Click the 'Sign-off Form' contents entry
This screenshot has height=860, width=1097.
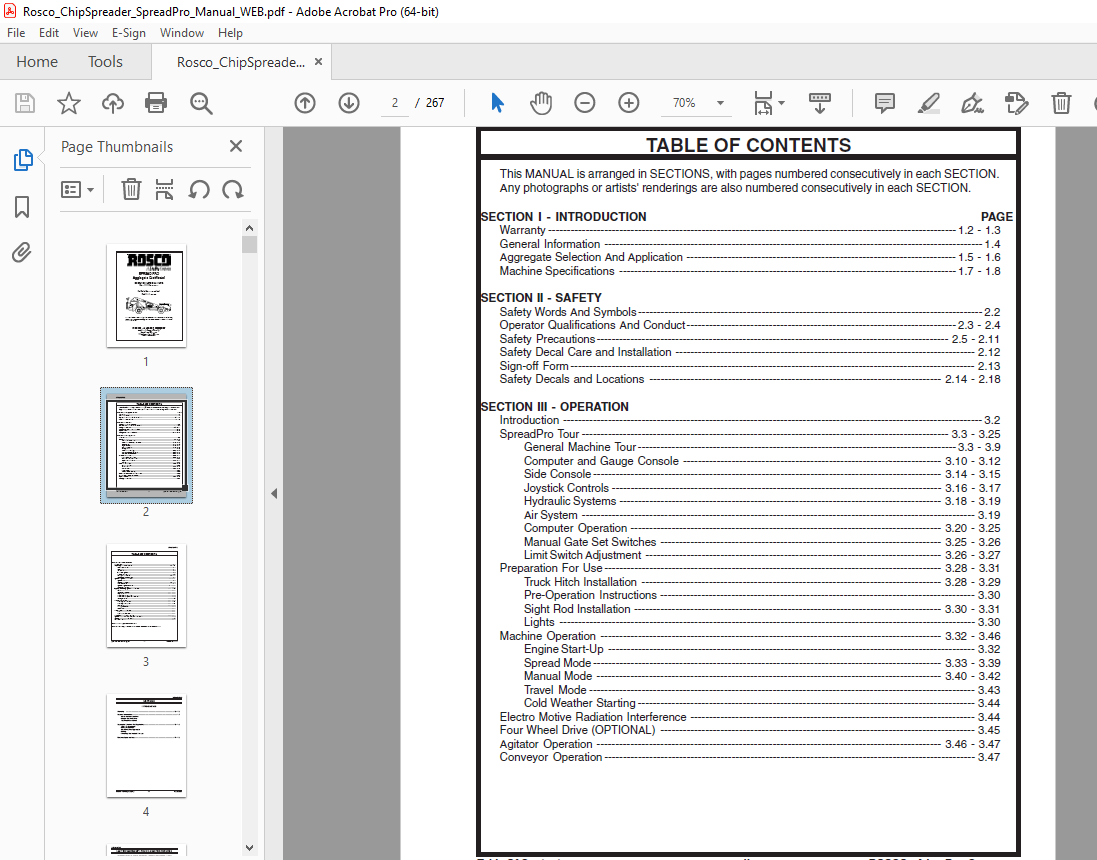pos(534,366)
